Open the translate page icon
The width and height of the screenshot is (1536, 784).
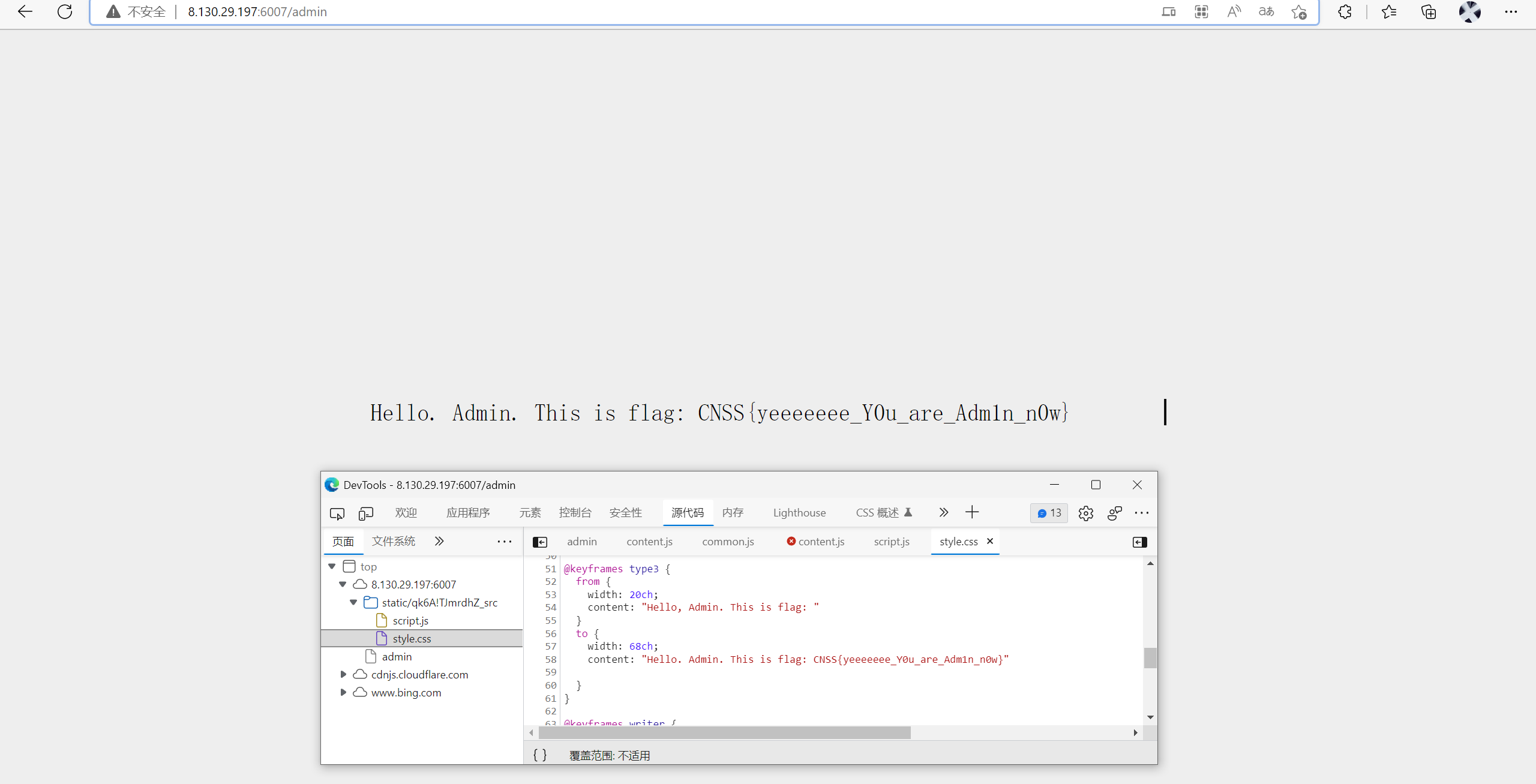click(x=1265, y=11)
